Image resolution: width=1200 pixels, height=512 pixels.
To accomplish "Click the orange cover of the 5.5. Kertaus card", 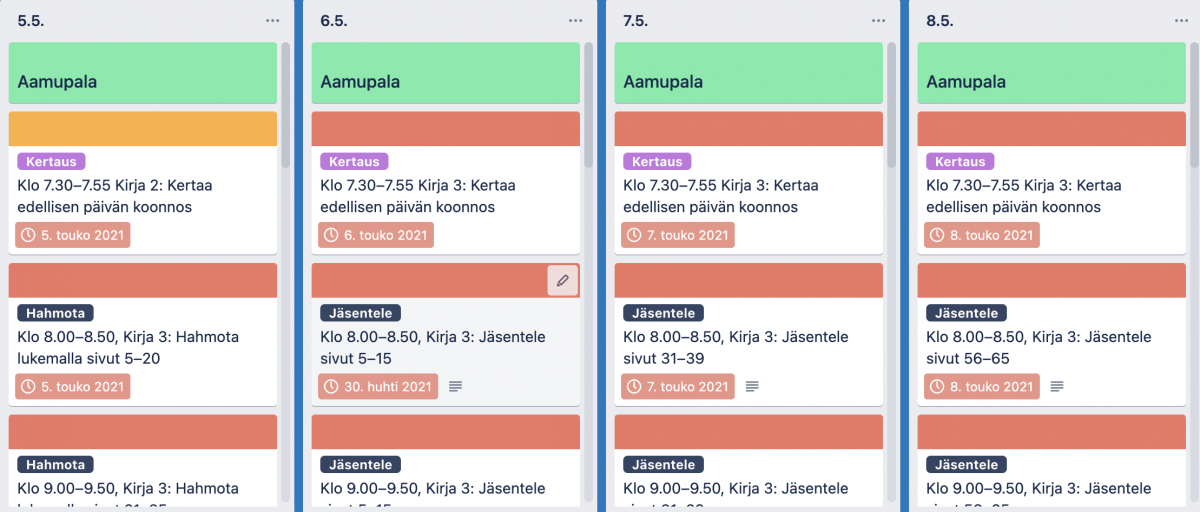I will pos(142,129).
